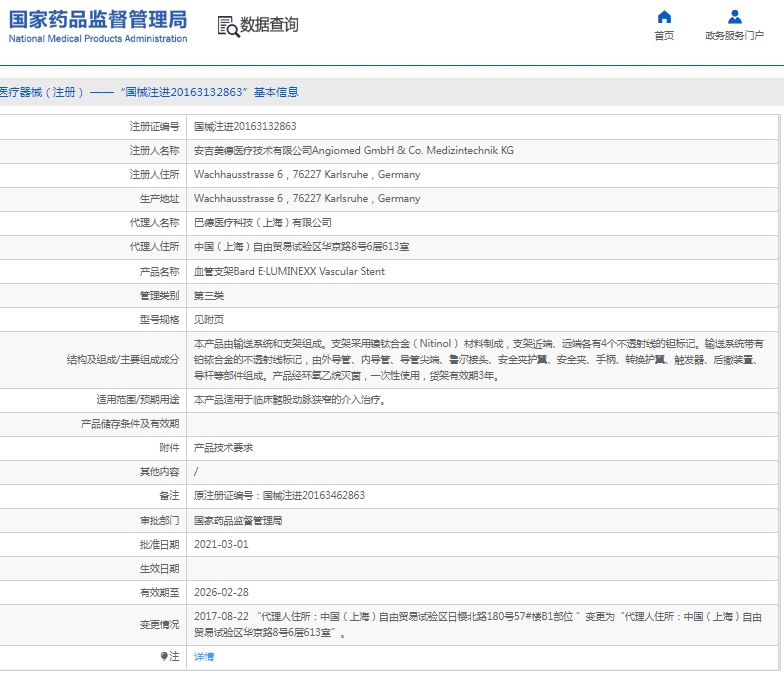Click the bullet icon beside 注

pos(164,656)
